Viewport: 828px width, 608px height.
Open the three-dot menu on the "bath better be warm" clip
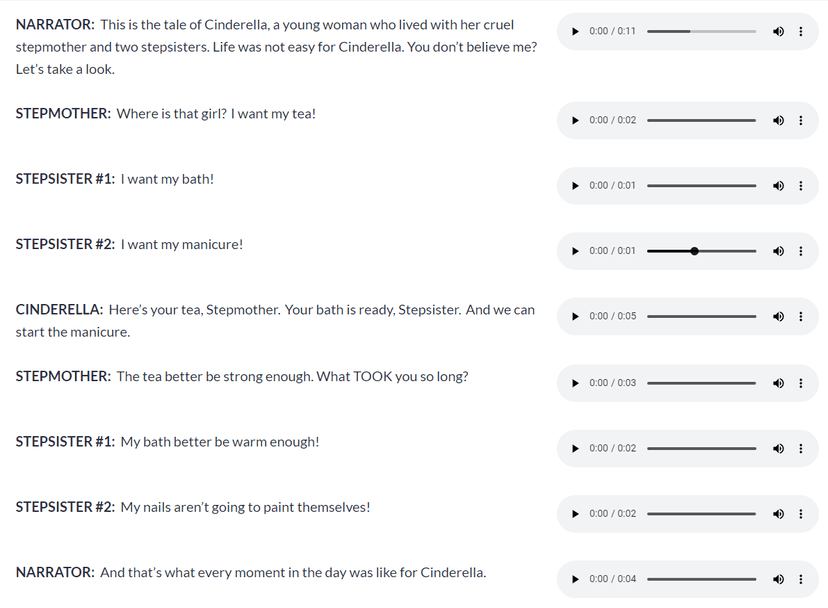click(x=801, y=448)
